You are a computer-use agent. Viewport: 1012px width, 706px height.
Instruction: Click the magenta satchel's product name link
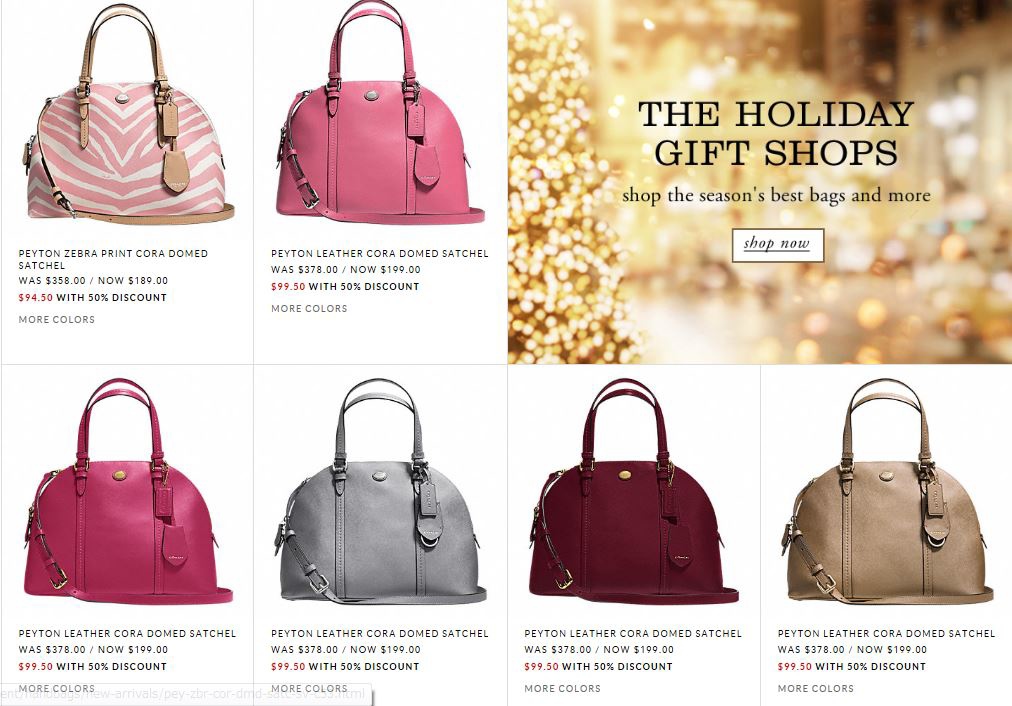pos(127,634)
